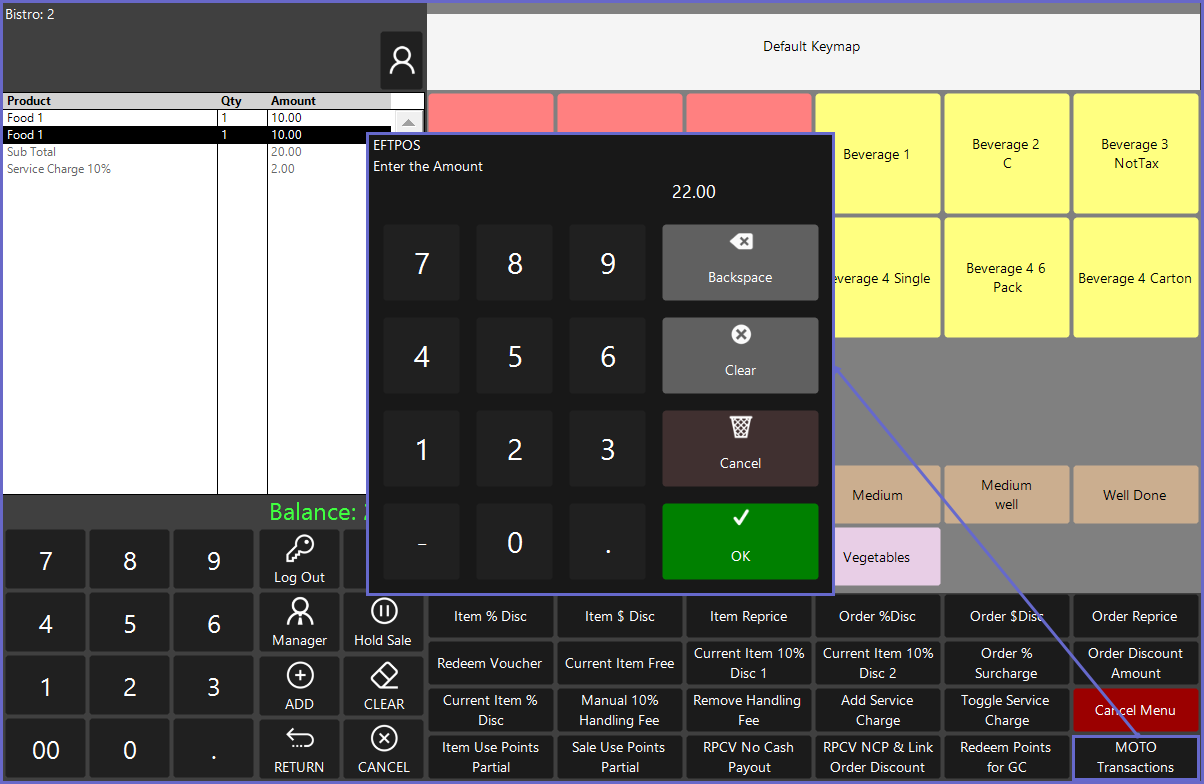Cancel the EFTPOS amount dialog
Screen dimensions: 1204x784
tap(740, 448)
